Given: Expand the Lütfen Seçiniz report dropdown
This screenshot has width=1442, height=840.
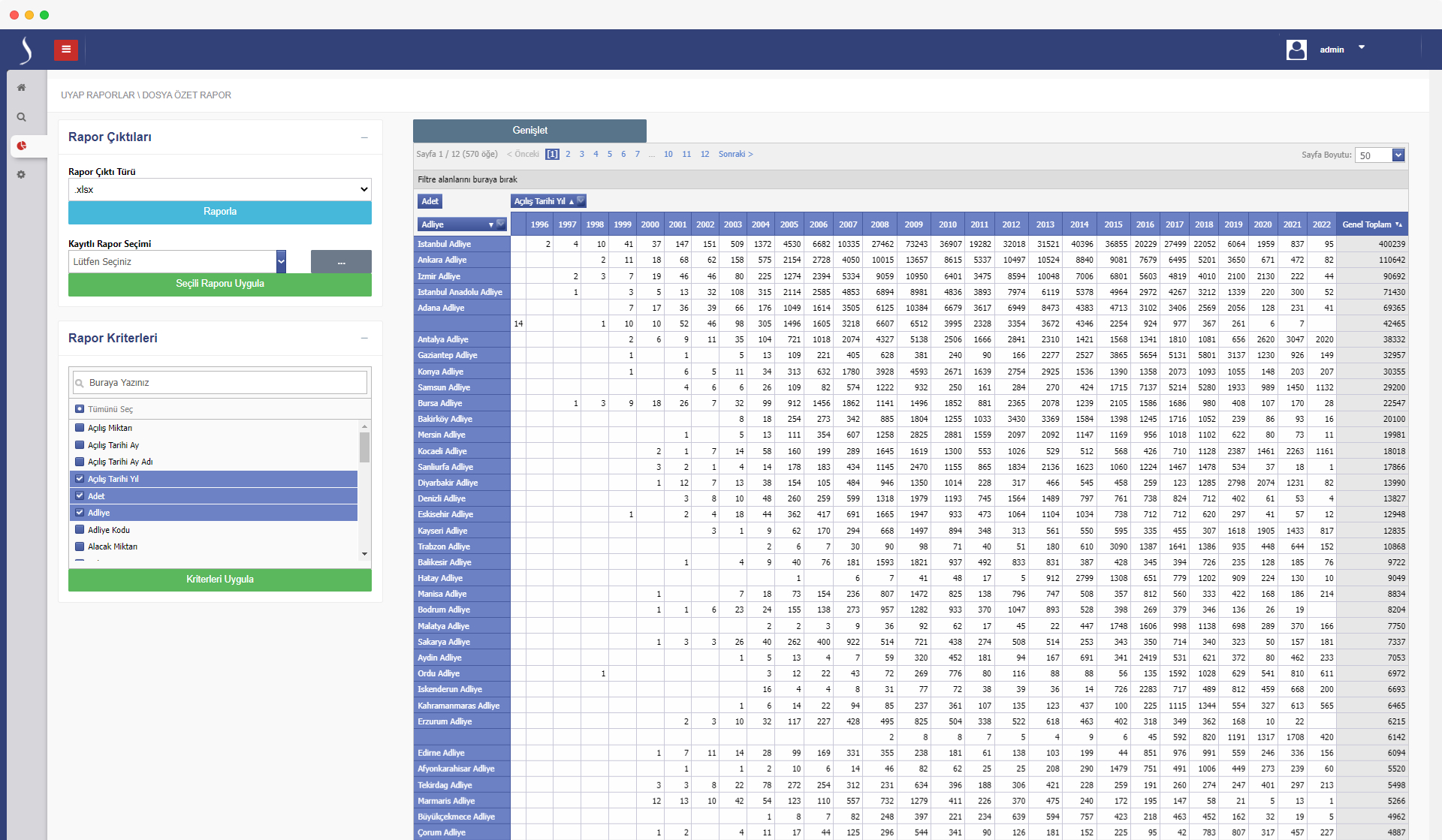Looking at the screenshot, I should tap(281, 261).
